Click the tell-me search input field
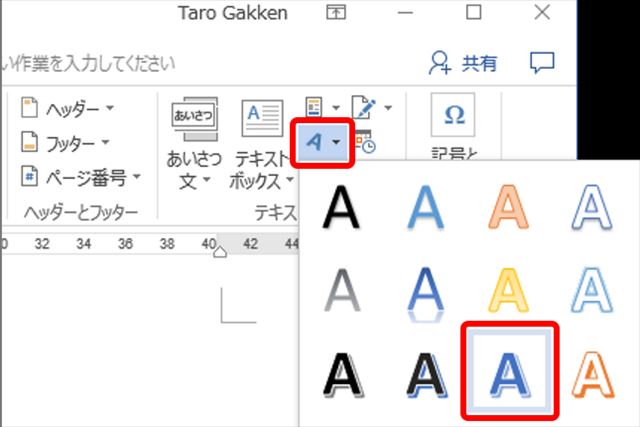This screenshot has height=427, width=640. pos(88,64)
